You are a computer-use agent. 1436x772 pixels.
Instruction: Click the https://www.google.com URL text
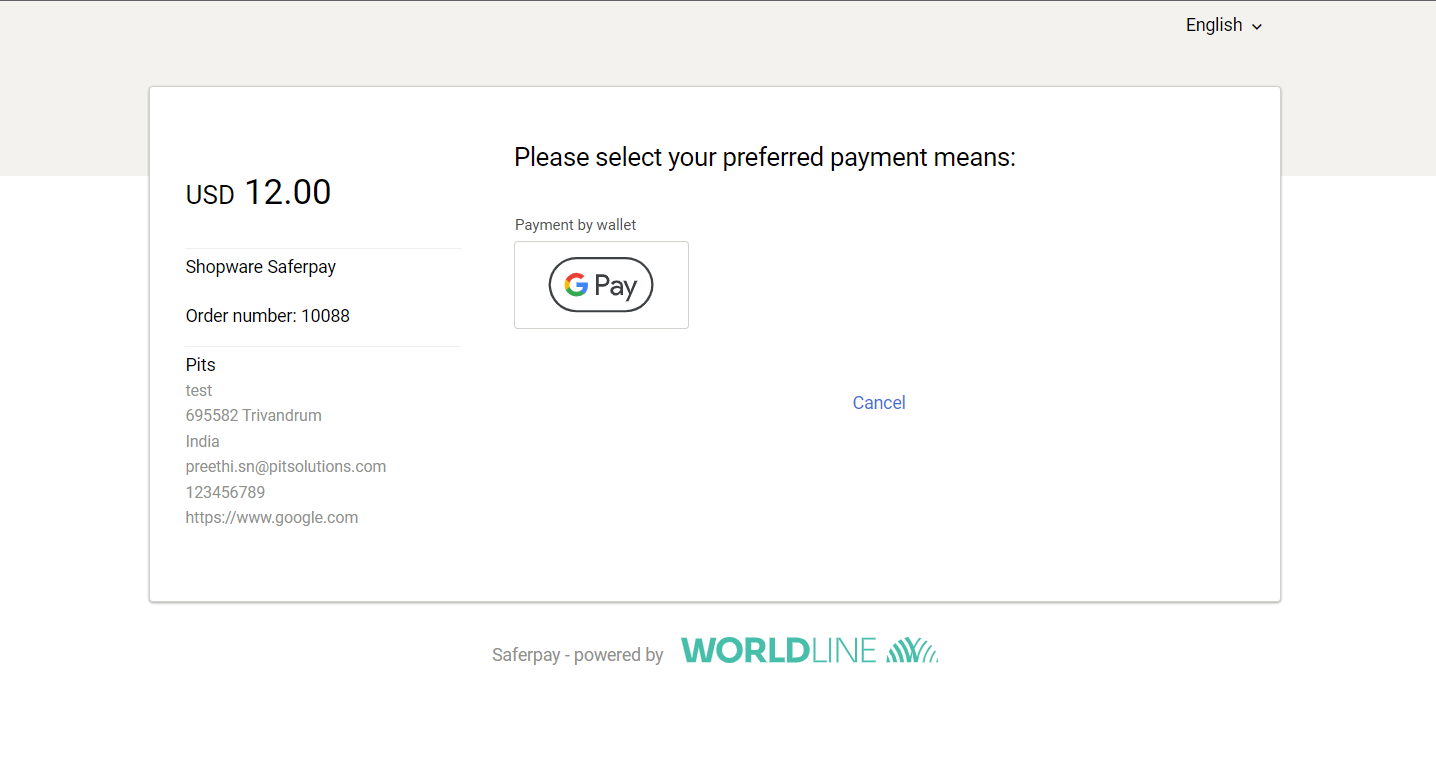pyautogui.click(x=272, y=518)
